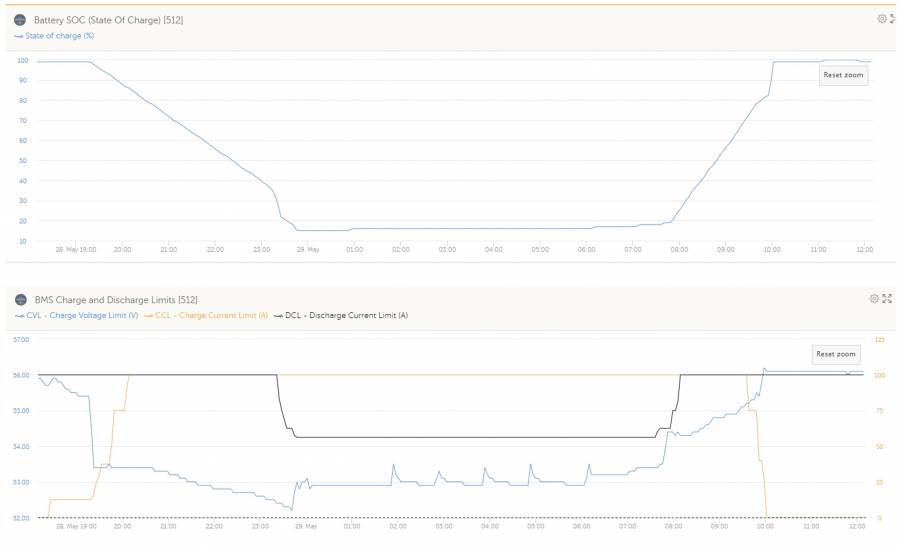This screenshot has height=547, width=900.
Task: Click the BMS Charge and Discharge Limits title
Action: pos(115,299)
